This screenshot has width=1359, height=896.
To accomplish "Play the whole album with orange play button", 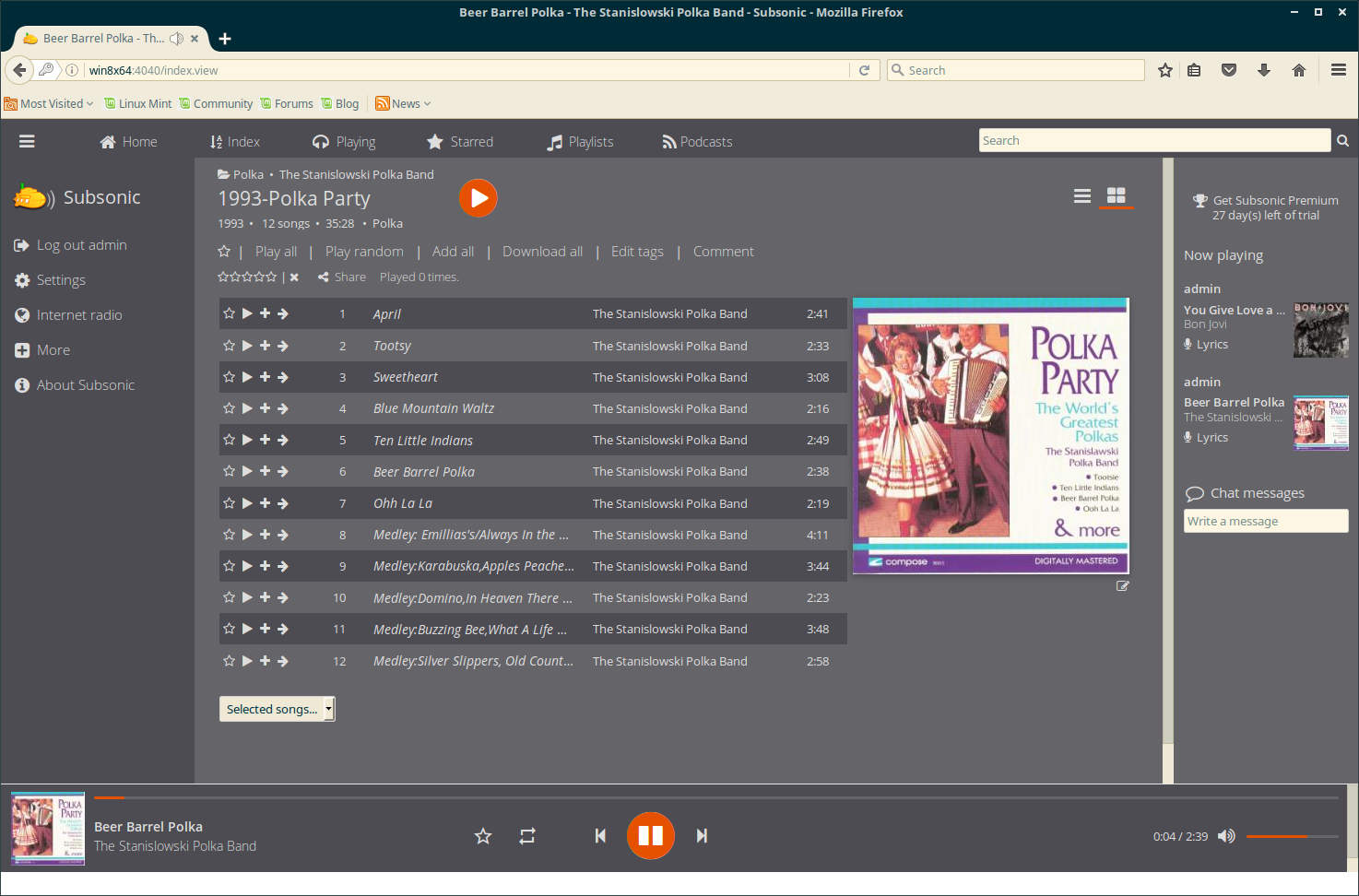I will pyautogui.click(x=478, y=198).
